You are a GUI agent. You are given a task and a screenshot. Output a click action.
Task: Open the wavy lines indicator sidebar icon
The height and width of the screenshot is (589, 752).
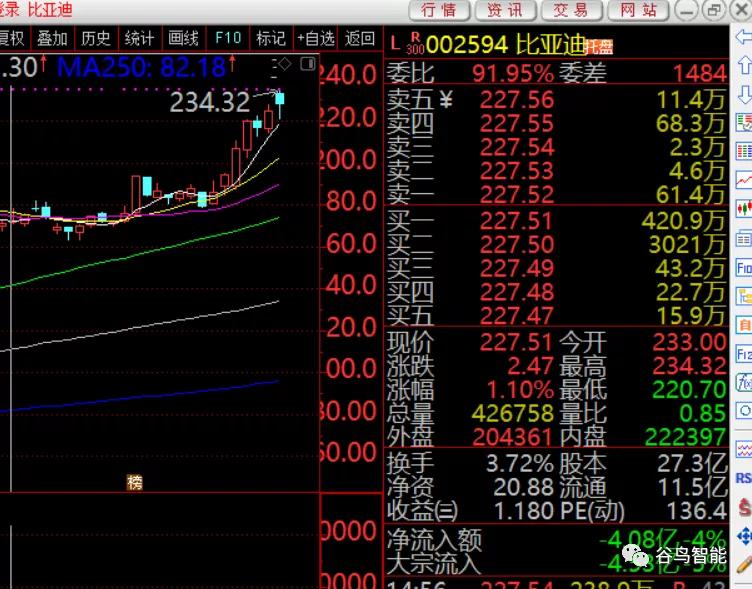point(744,449)
